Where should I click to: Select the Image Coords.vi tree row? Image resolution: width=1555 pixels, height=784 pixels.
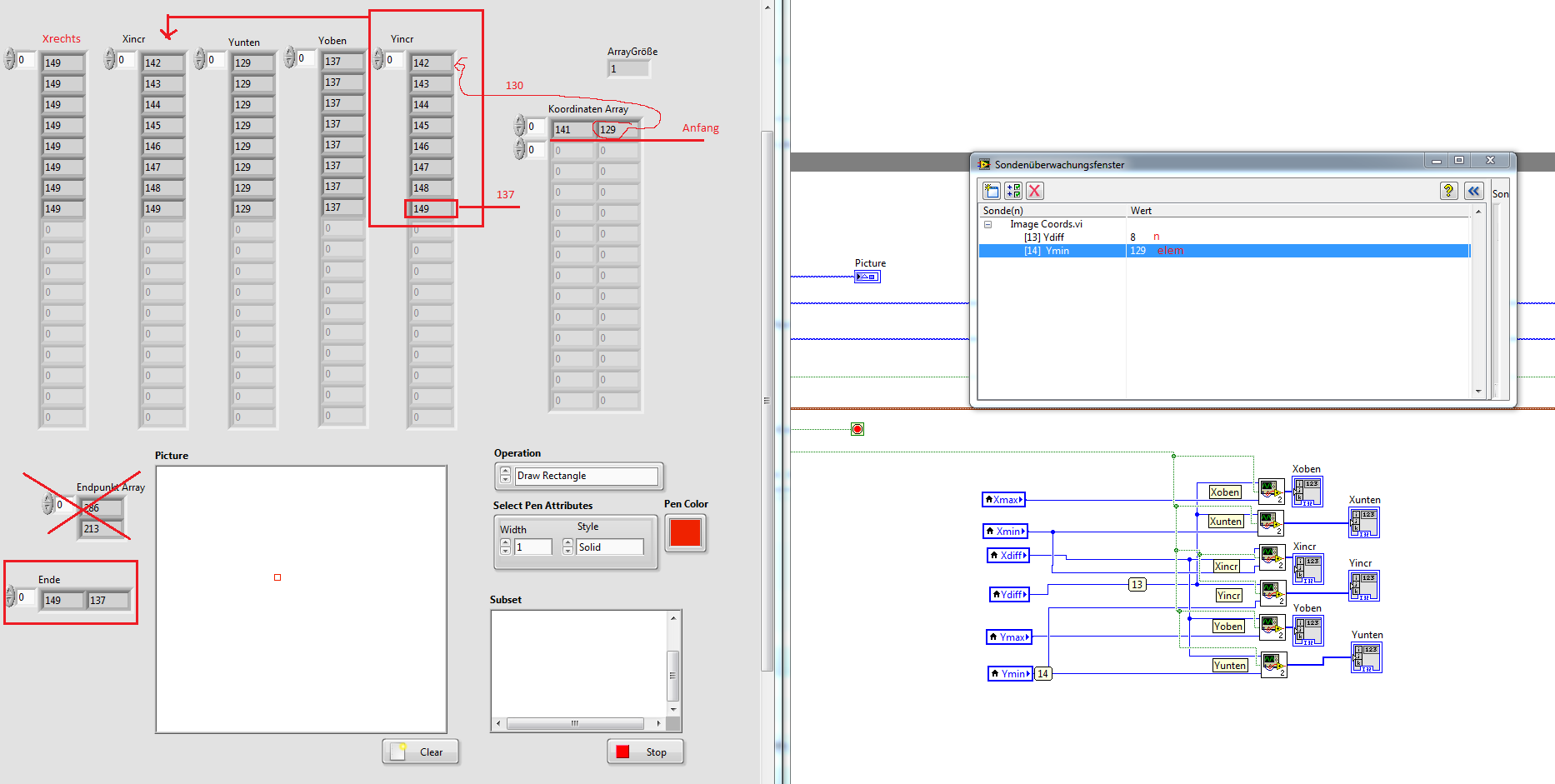(x=1224, y=224)
